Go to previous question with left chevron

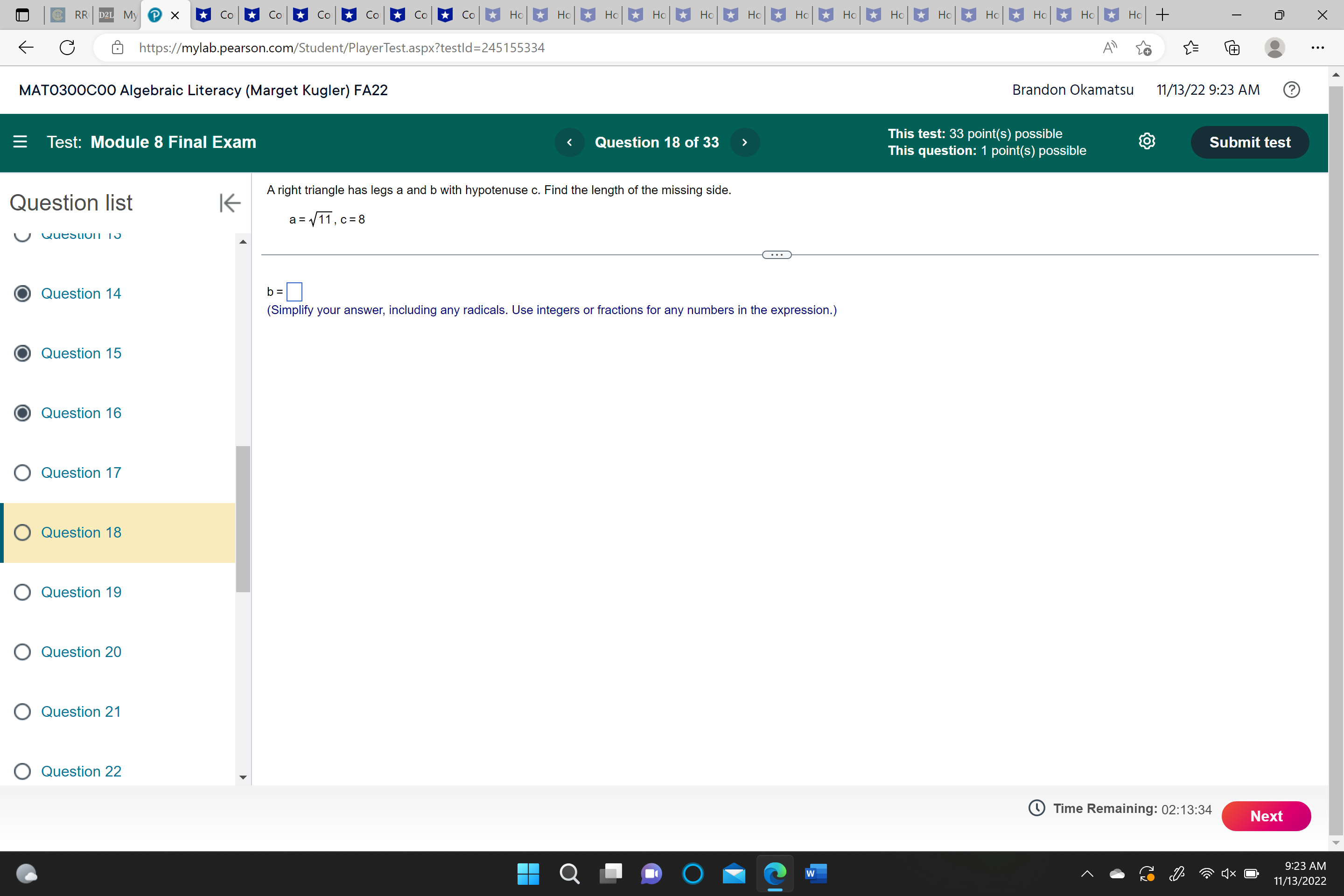pos(569,142)
